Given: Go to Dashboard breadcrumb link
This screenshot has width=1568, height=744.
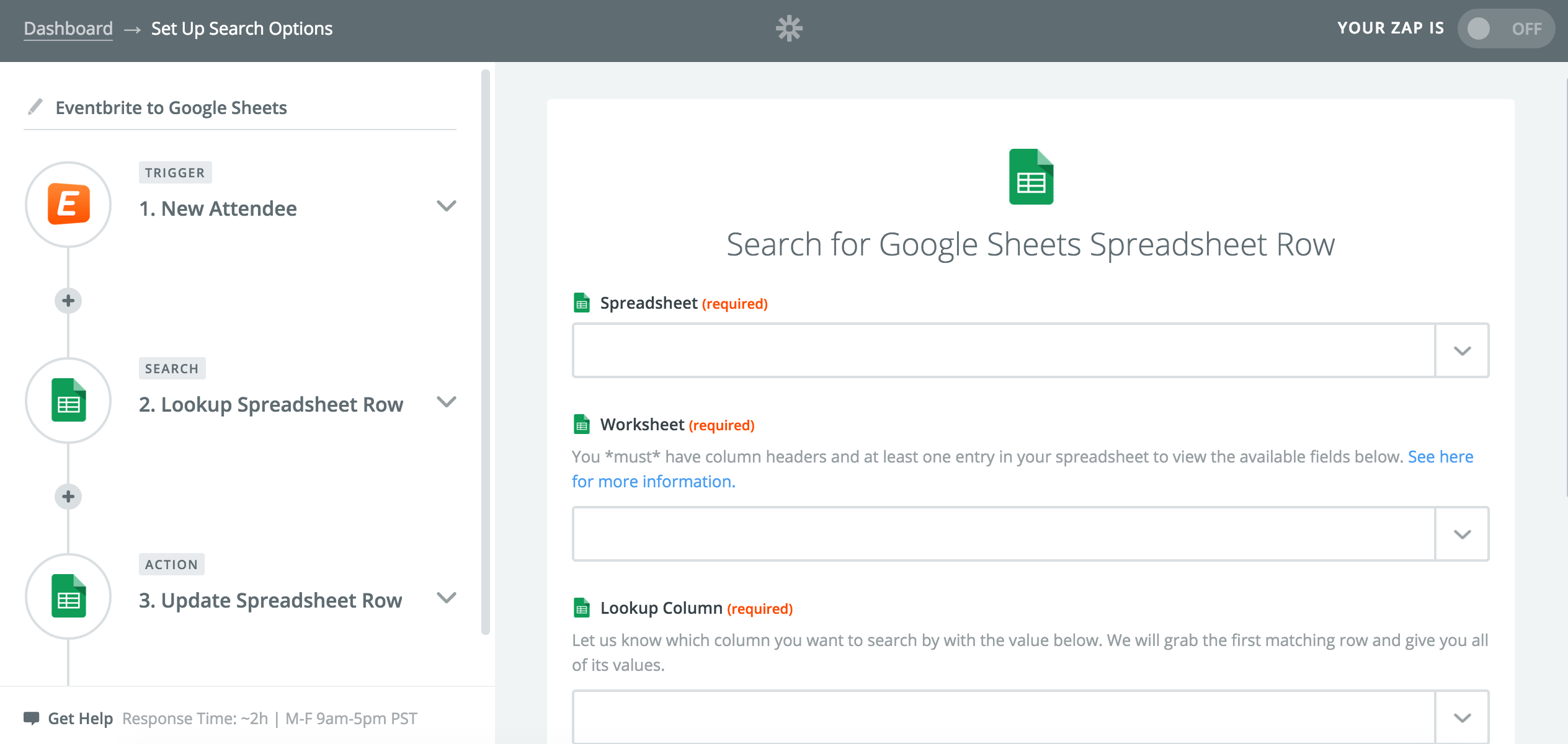Looking at the screenshot, I should coord(68,29).
